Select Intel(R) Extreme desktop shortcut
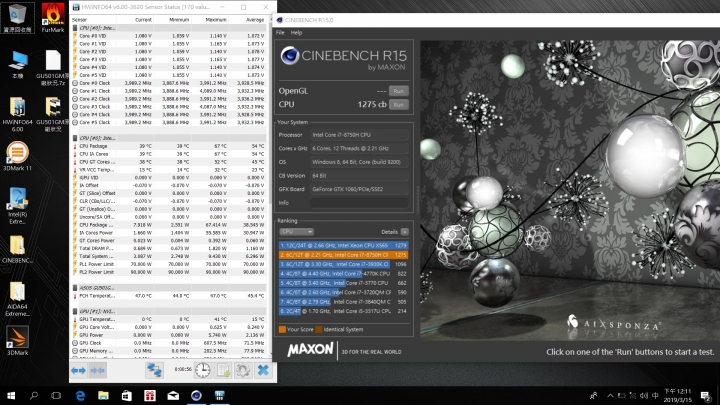This screenshot has width=720, height=405. (17, 205)
